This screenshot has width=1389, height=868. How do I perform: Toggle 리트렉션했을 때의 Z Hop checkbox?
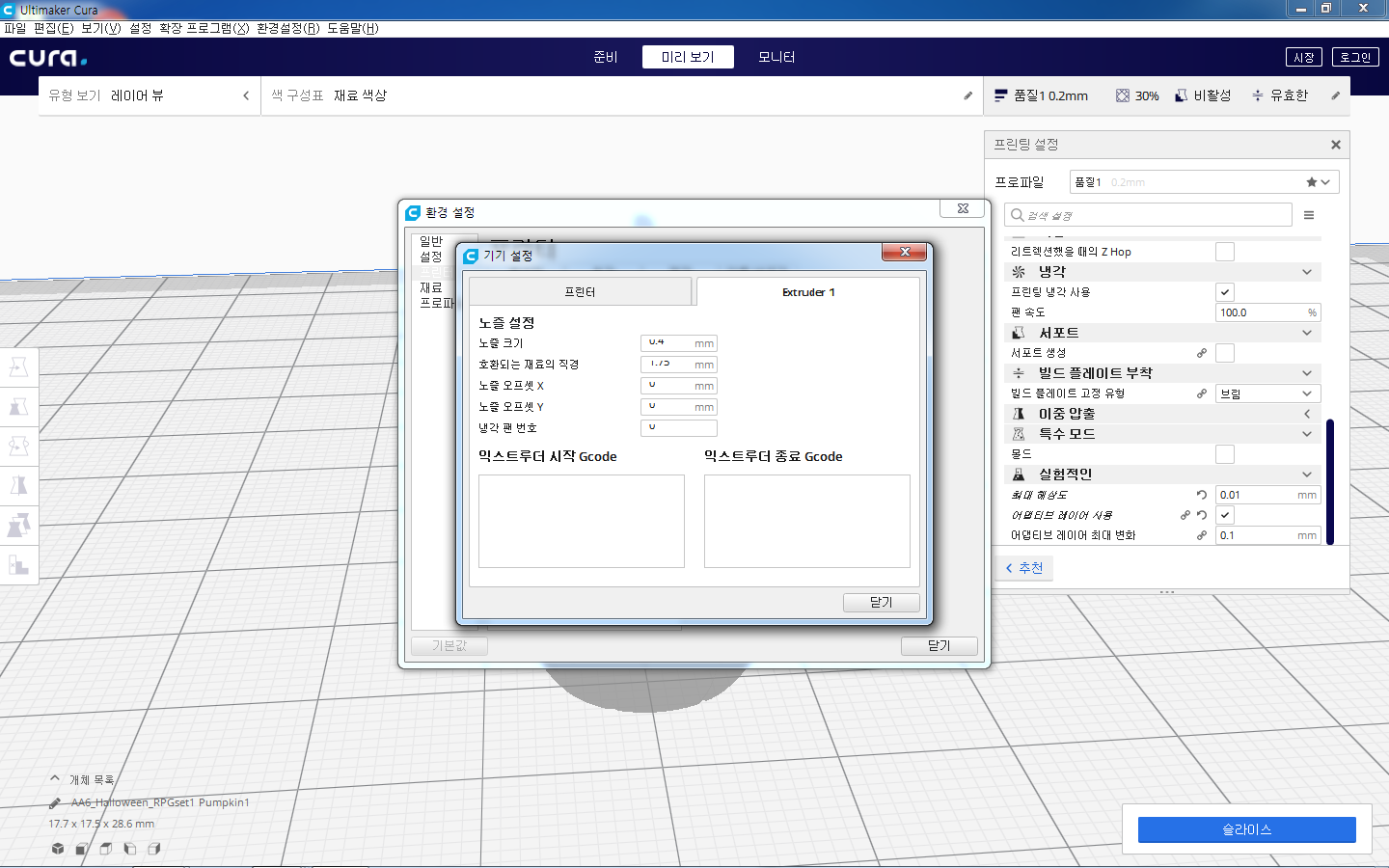[1225, 252]
